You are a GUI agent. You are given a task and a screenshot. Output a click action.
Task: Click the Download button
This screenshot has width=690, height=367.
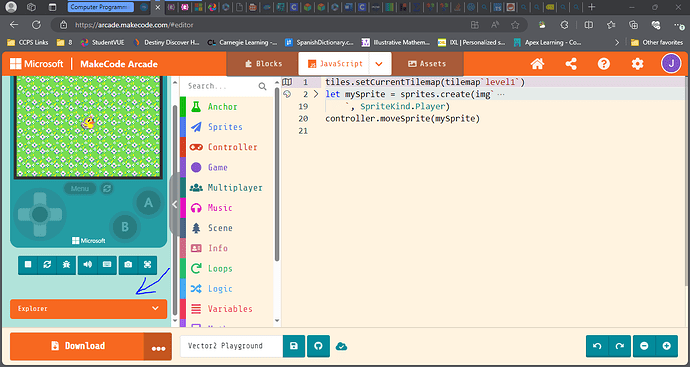pos(77,346)
